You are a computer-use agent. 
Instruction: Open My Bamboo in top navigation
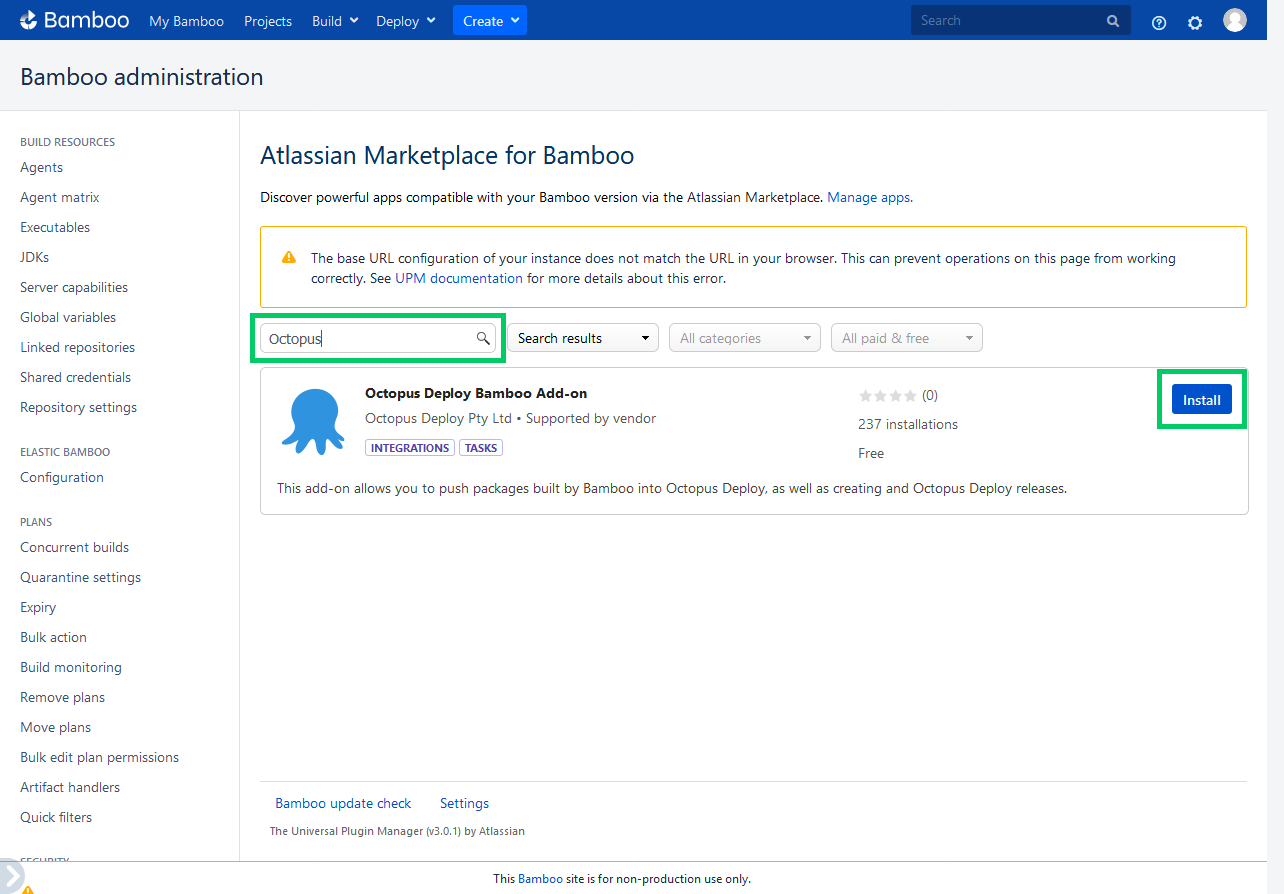pyautogui.click(x=187, y=21)
